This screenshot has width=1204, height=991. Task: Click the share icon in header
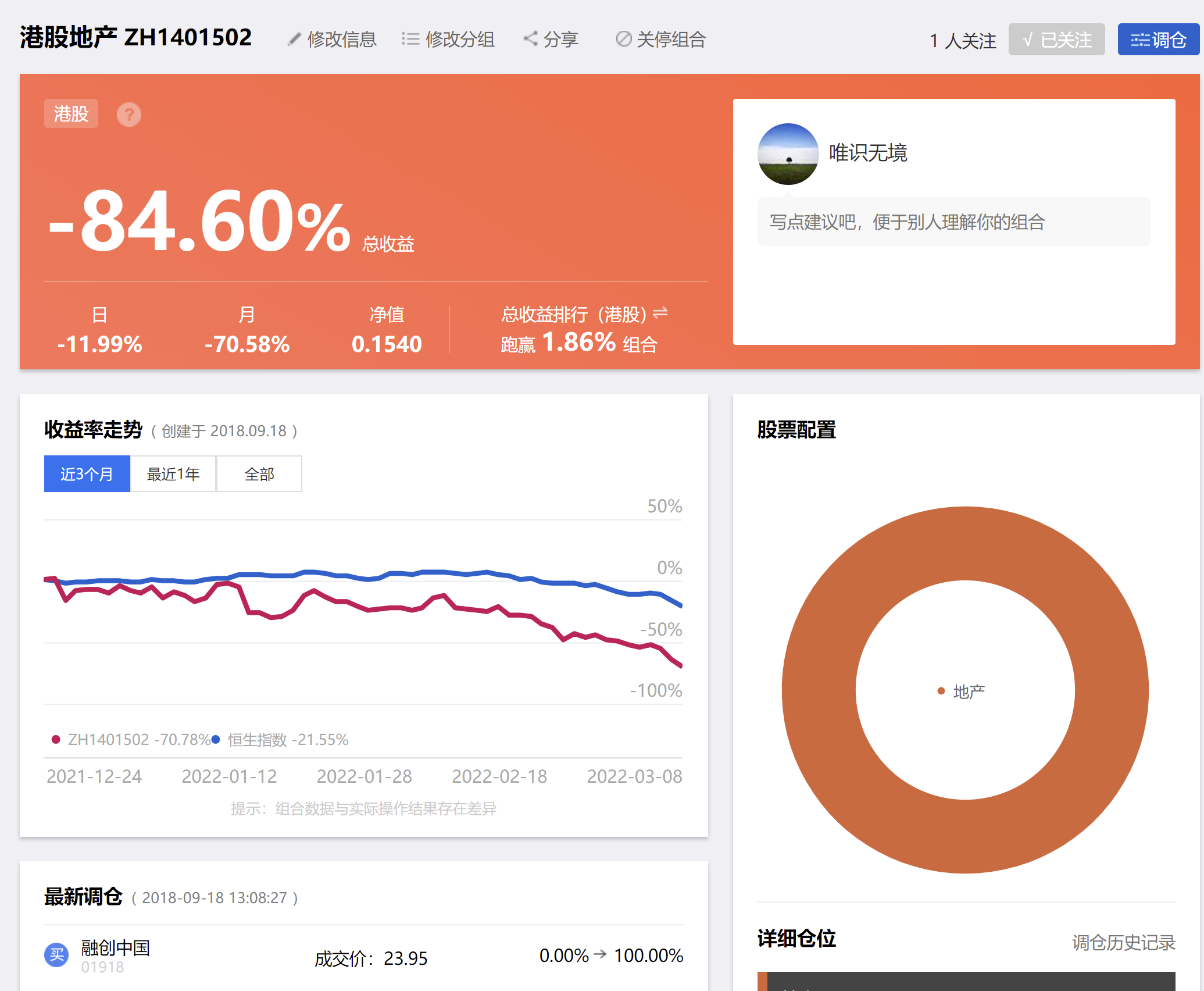click(530, 39)
